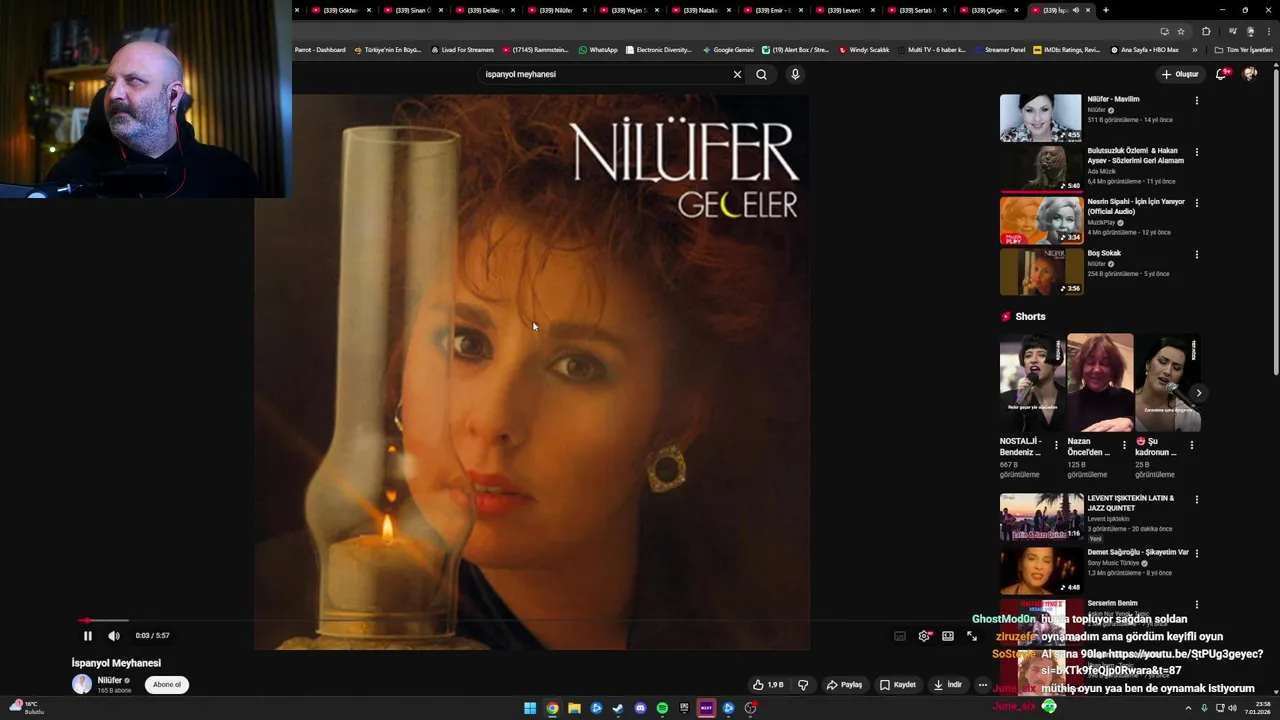The width and height of the screenshot is (1280, 720).
Task: Open video settings gear
Action: click(x=924, y=636)
